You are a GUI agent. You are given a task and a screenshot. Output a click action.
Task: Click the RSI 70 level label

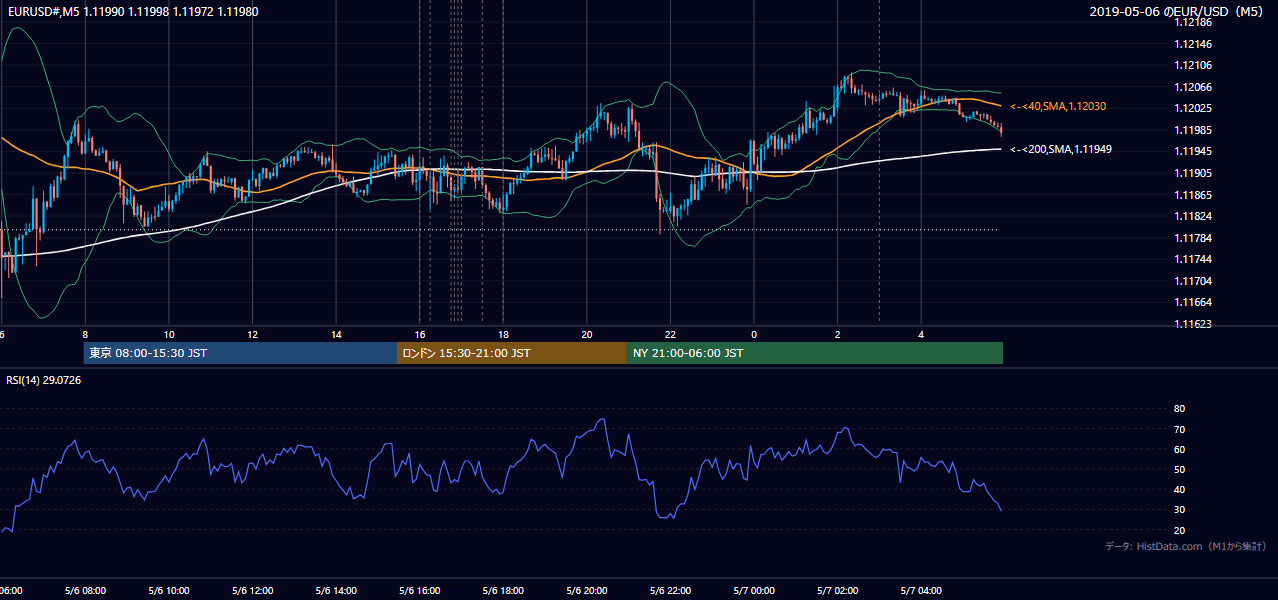click(1179, 429)
